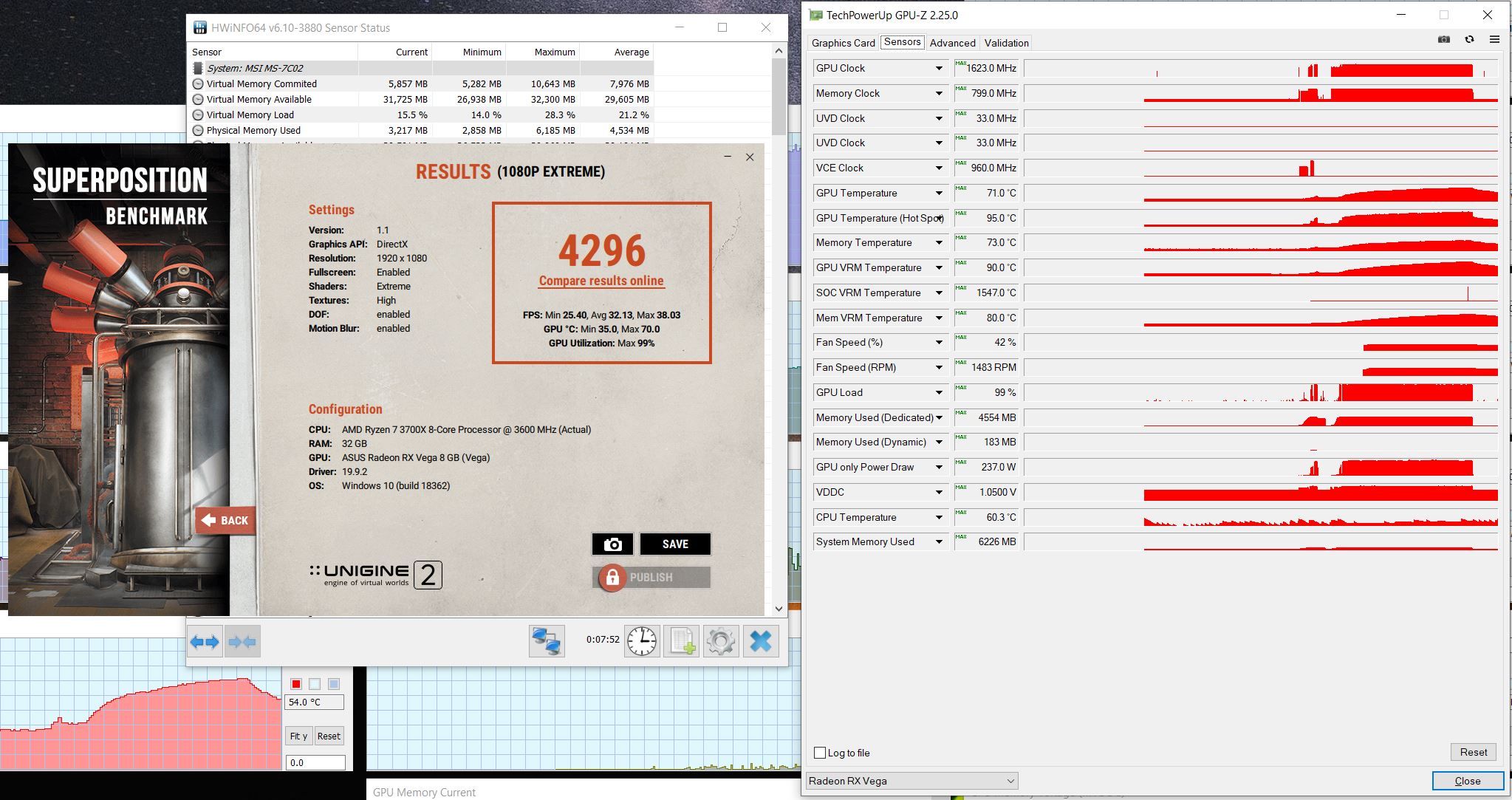
Task: Click the HWiNFO network monitors icon
Action: click(x=547, y=640)
